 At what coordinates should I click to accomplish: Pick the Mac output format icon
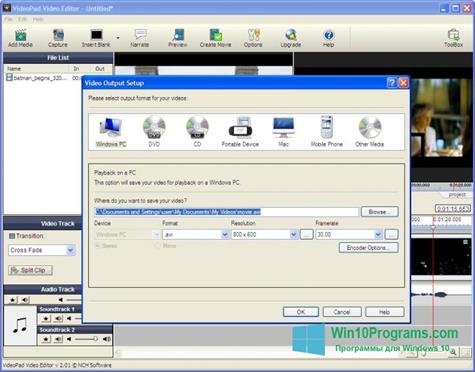click(x=283, y=131)
